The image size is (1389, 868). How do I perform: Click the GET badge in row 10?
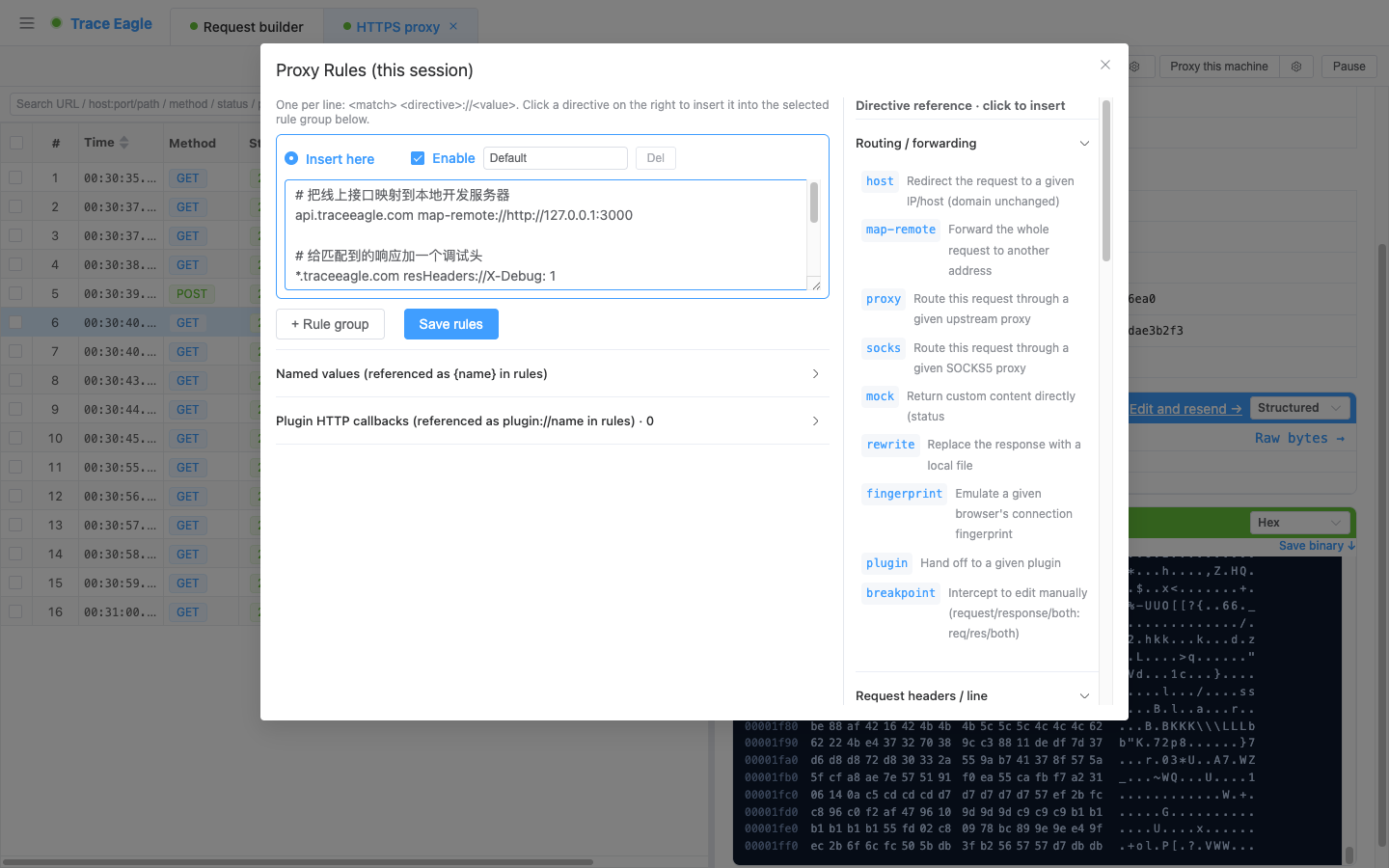tap(187, 438)
